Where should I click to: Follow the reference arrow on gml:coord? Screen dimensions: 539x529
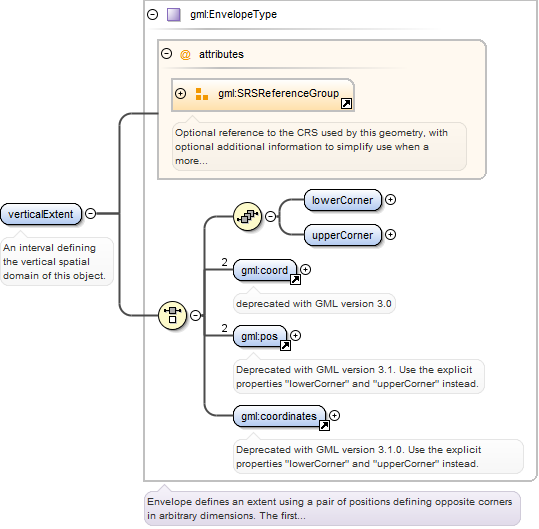pos(295,280)
